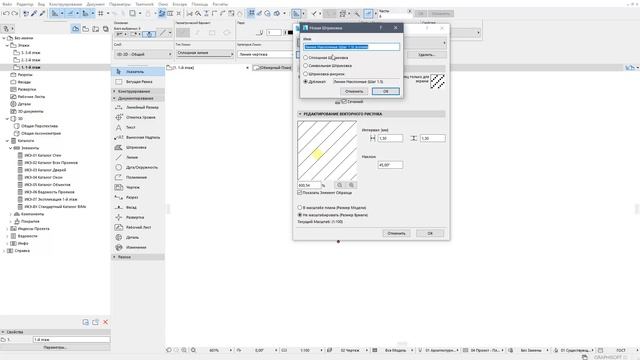Click the Redo arrow in toolbar
Image resolution: width=640 pixels, height=360 pixels.
(15, 13)
